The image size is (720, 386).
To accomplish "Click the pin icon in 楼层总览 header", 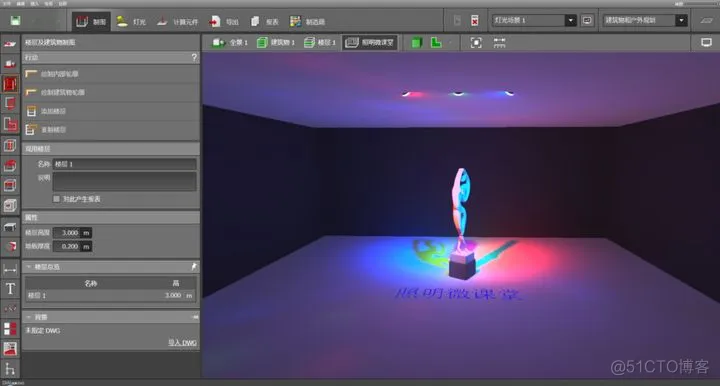I will [x=194, y=266].
